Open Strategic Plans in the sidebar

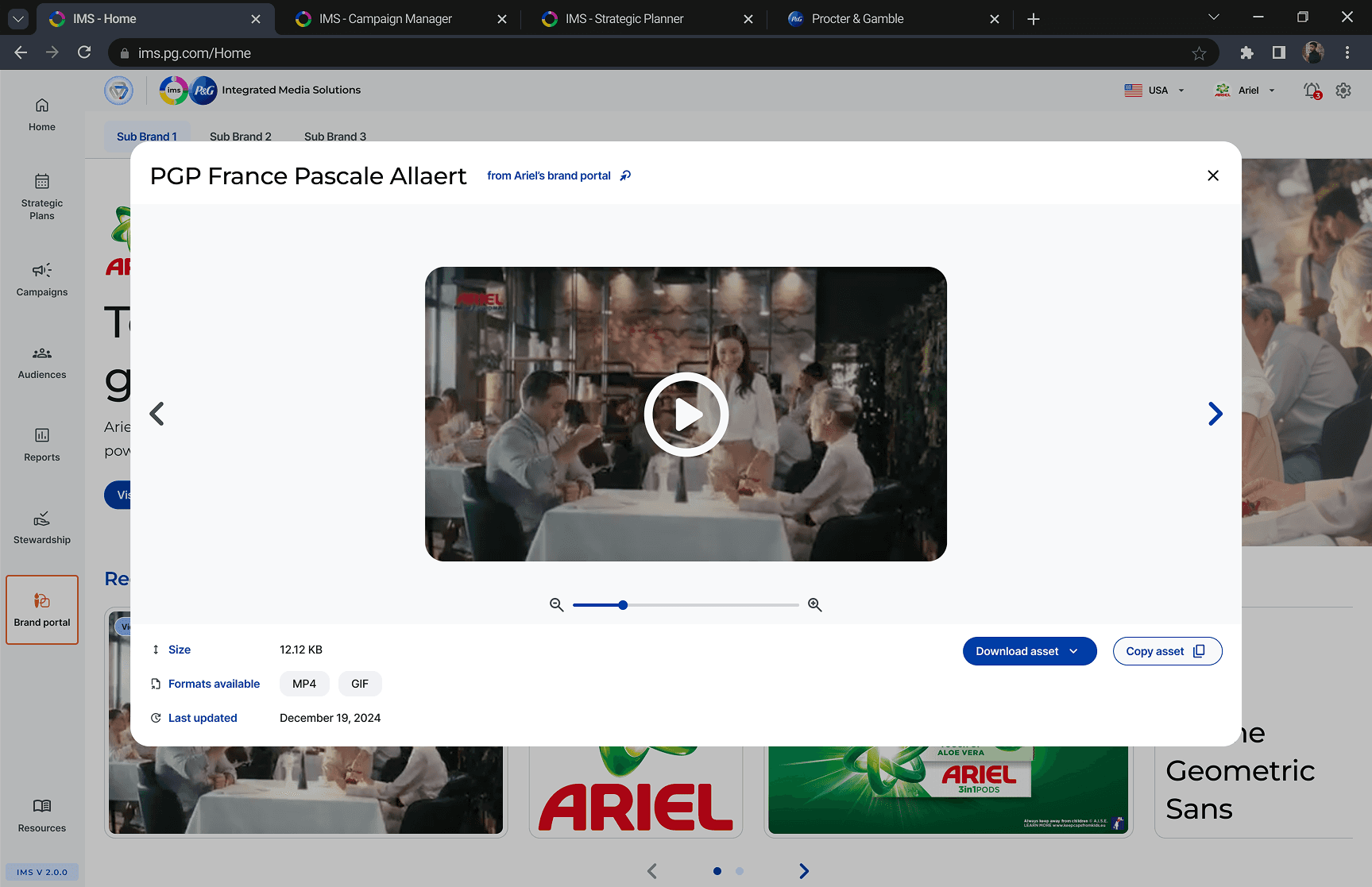42,198
